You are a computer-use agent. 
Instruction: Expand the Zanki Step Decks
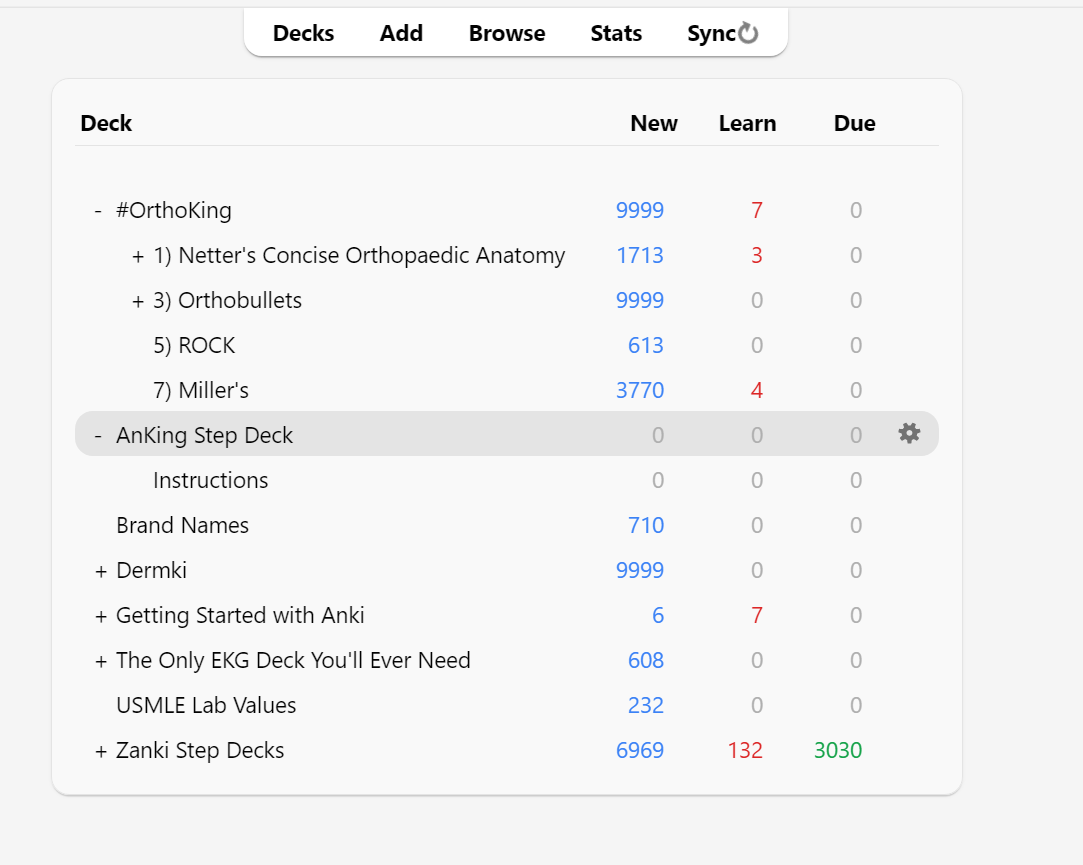[x=100, y=751]
